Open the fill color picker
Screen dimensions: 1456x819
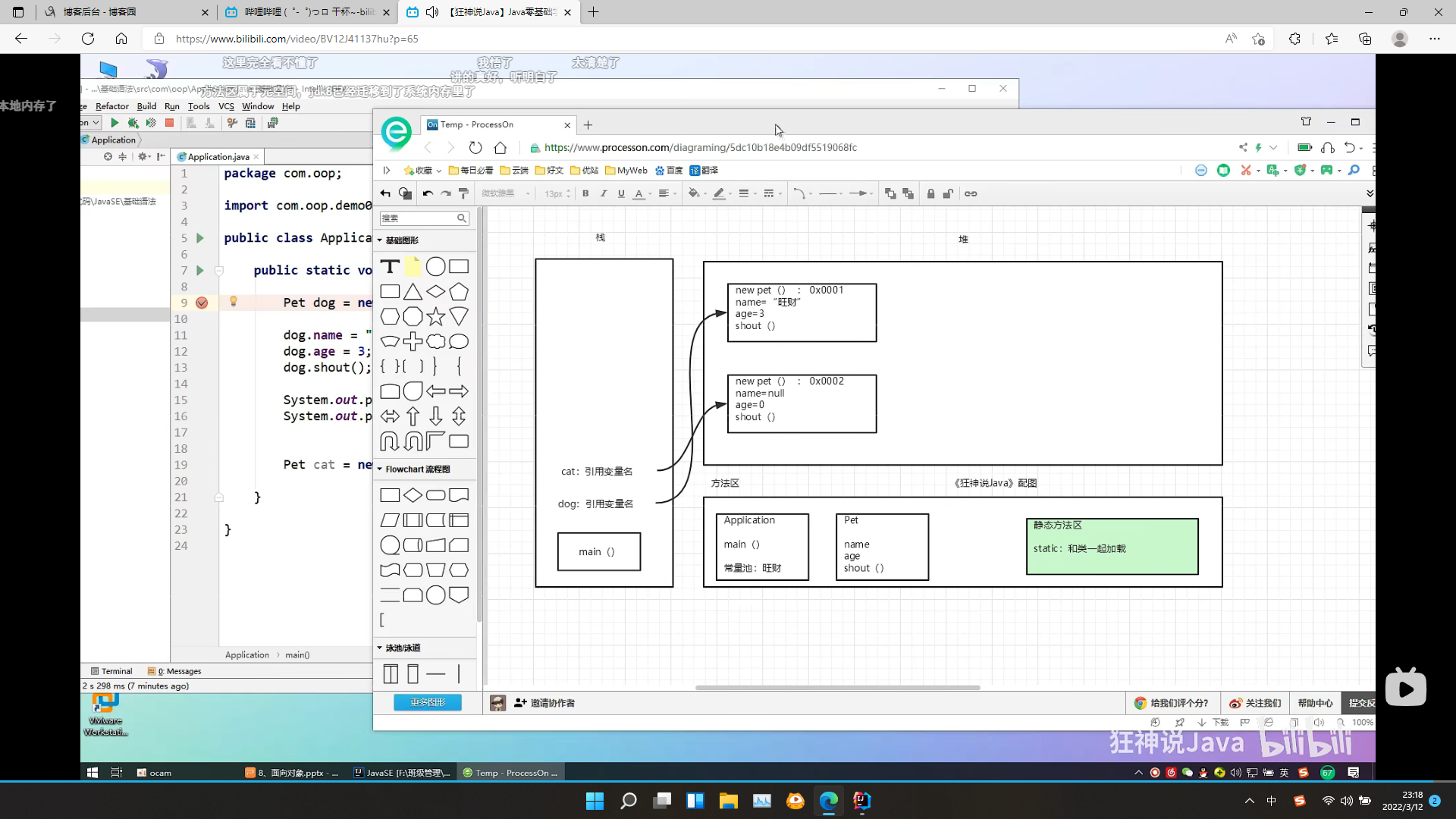(x=694, y=193)
